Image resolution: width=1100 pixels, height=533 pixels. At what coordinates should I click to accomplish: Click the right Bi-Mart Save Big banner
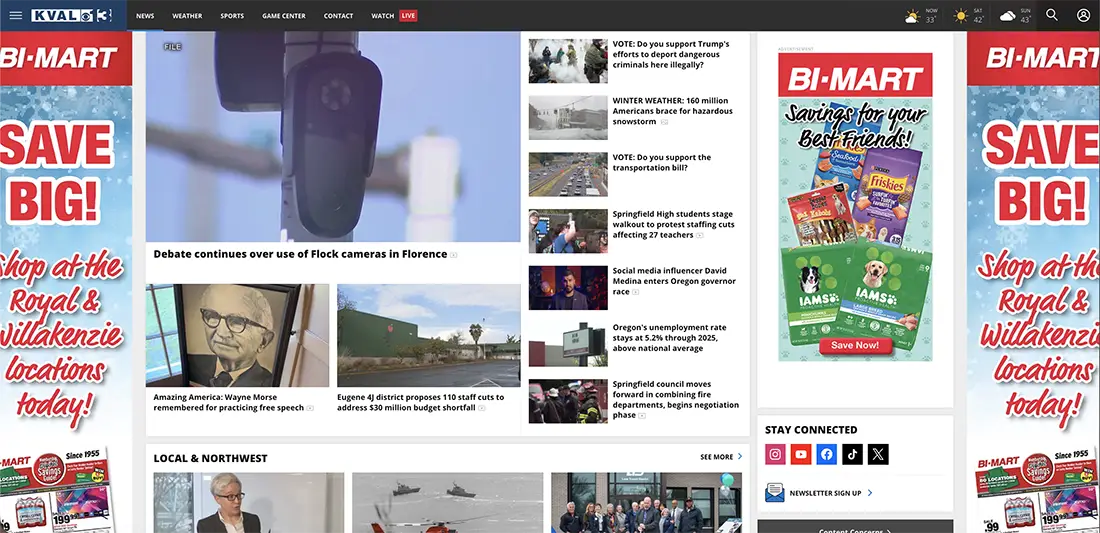tap(1033, 282)
